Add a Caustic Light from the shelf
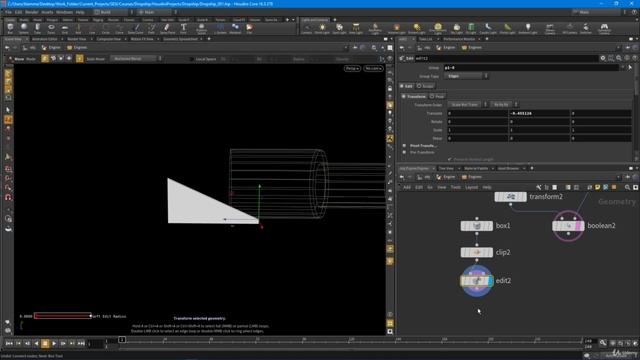 point(488,29)
